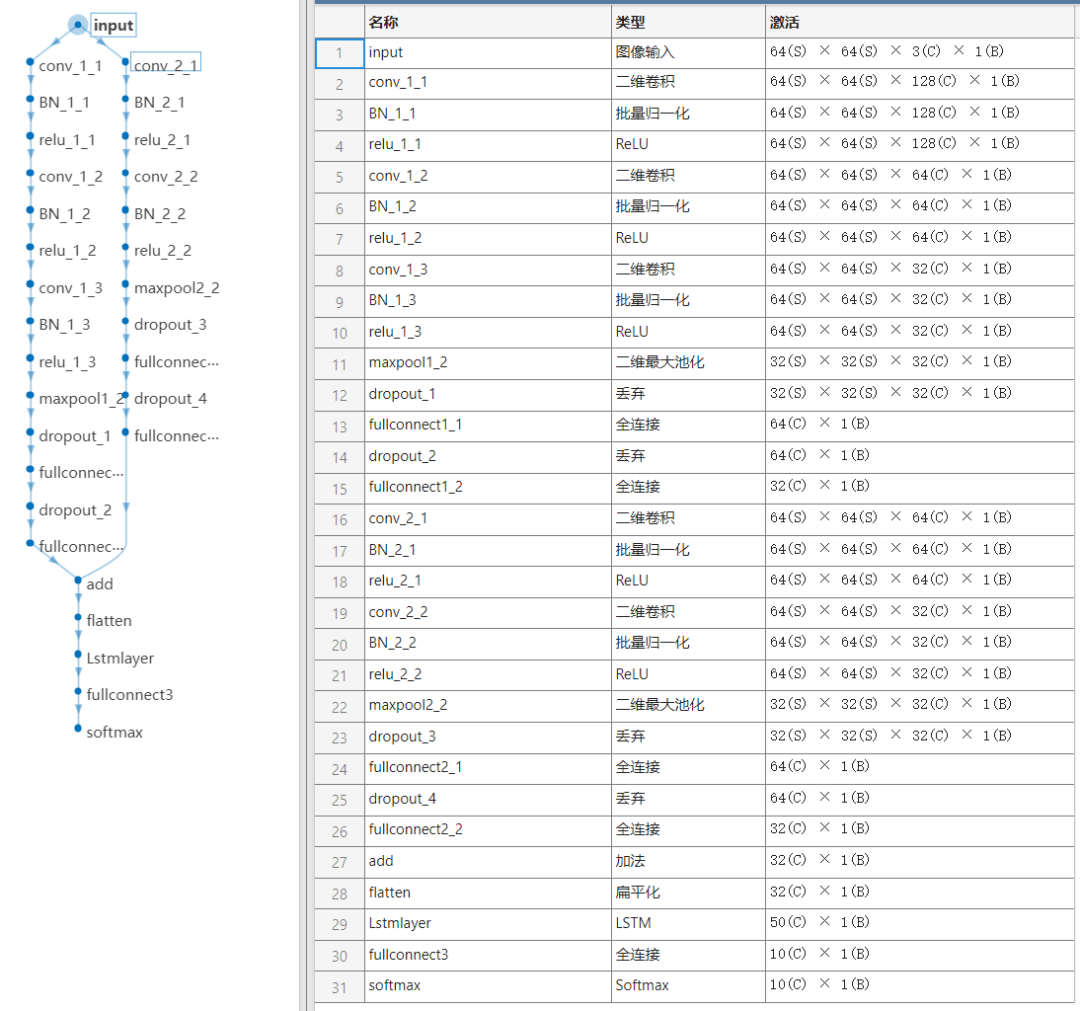Image resolution: width=1080 pixels, height=1011 pixels.
Task: Select BN_1_3 row in the table
Action: [x=694, y=301]
